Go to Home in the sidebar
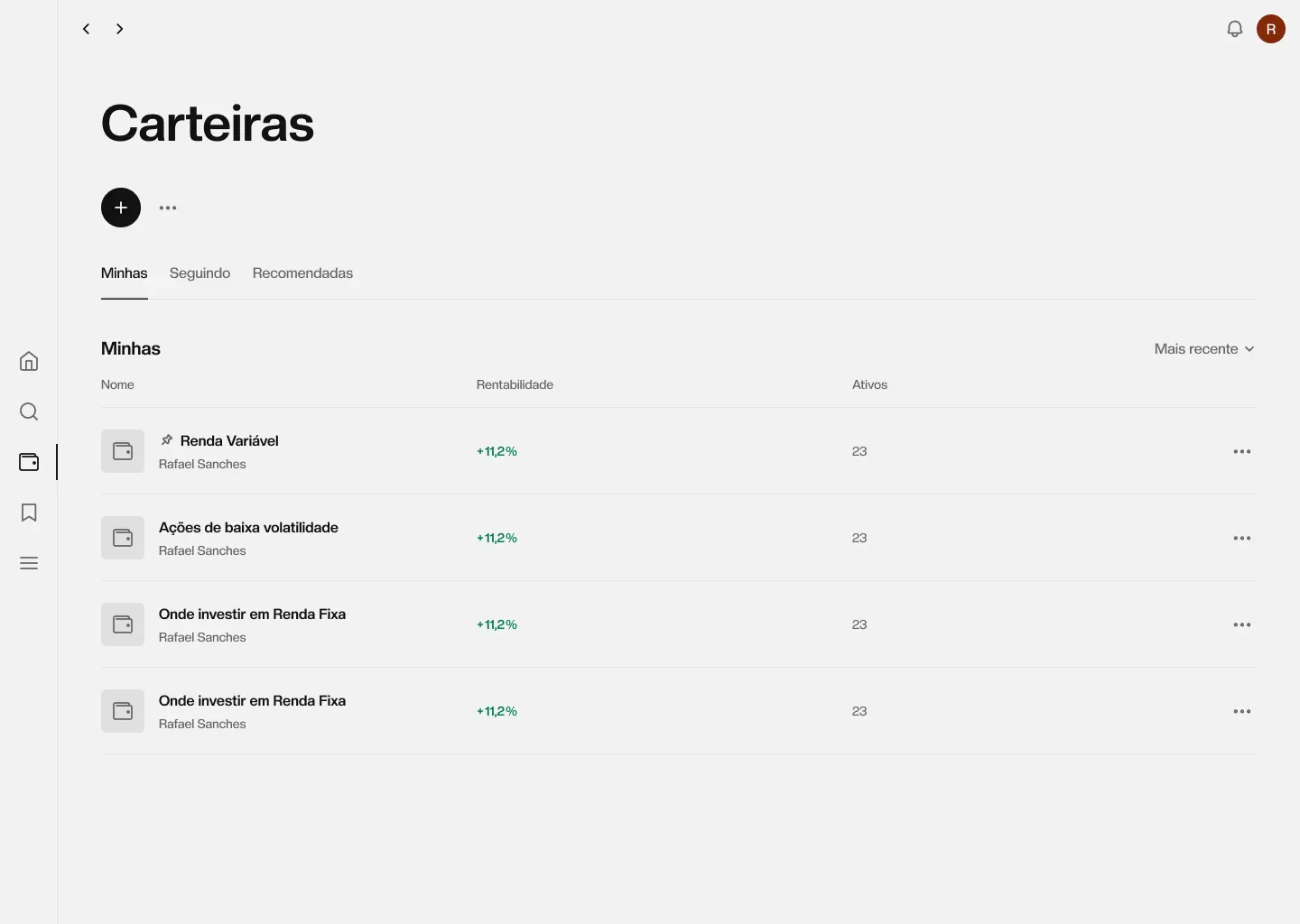This screenshot has width=1300, height=924. (29, 362)
